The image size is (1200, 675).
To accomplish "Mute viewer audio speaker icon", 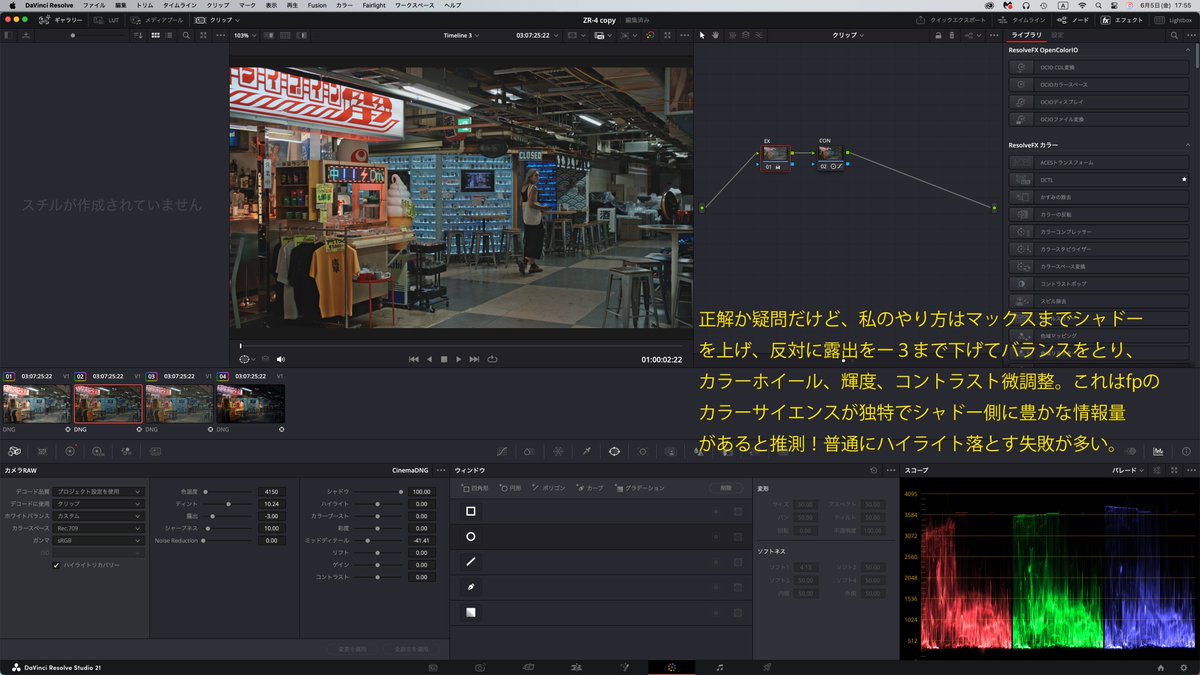I will pos(281,359).
